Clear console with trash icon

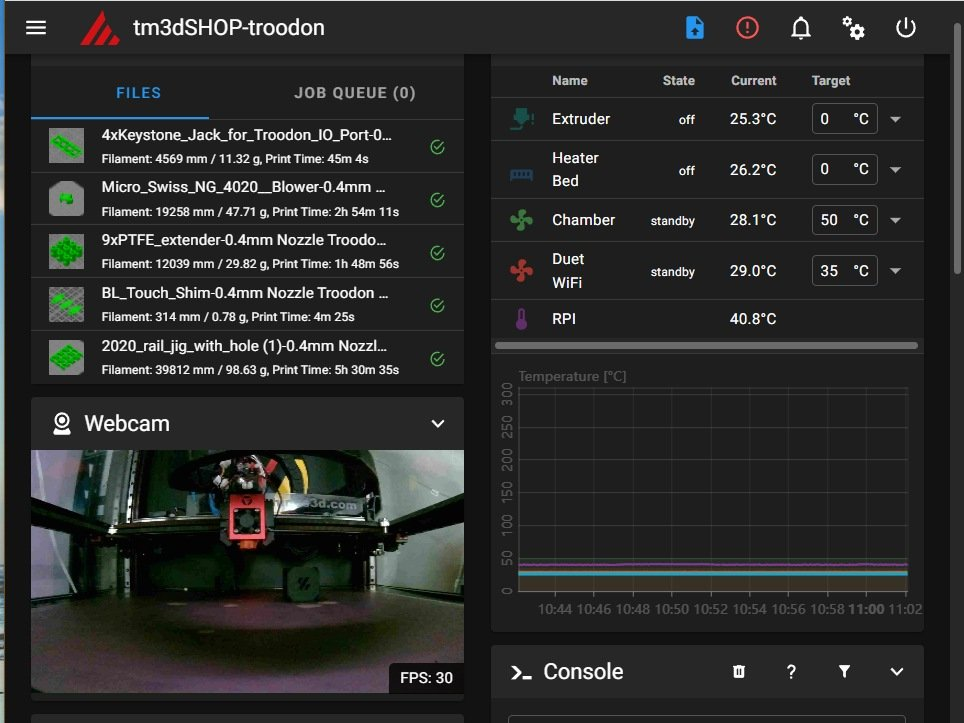coord(739,672)
